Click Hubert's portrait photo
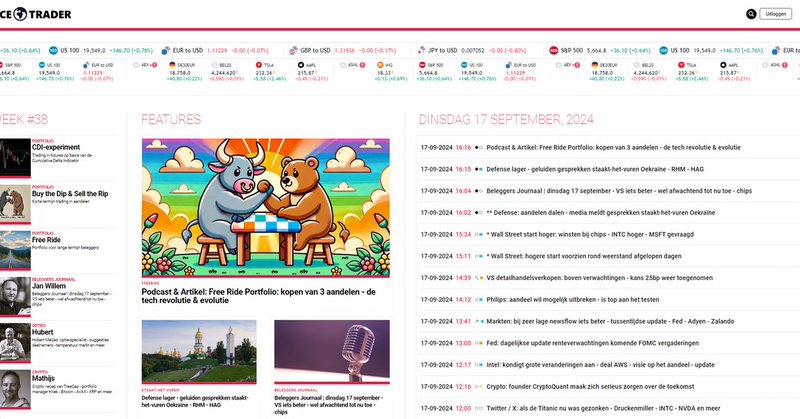800x419 pixels. (15, 342)
